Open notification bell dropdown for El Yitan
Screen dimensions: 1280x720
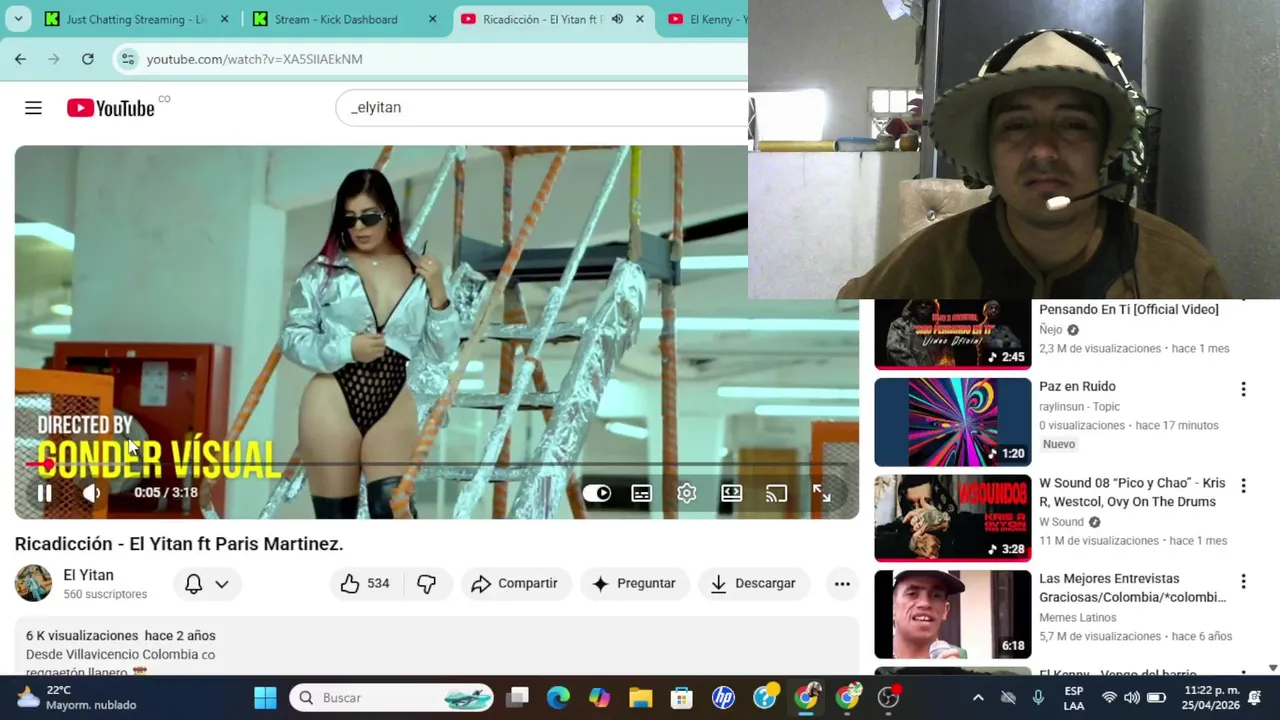pos(207,584)
